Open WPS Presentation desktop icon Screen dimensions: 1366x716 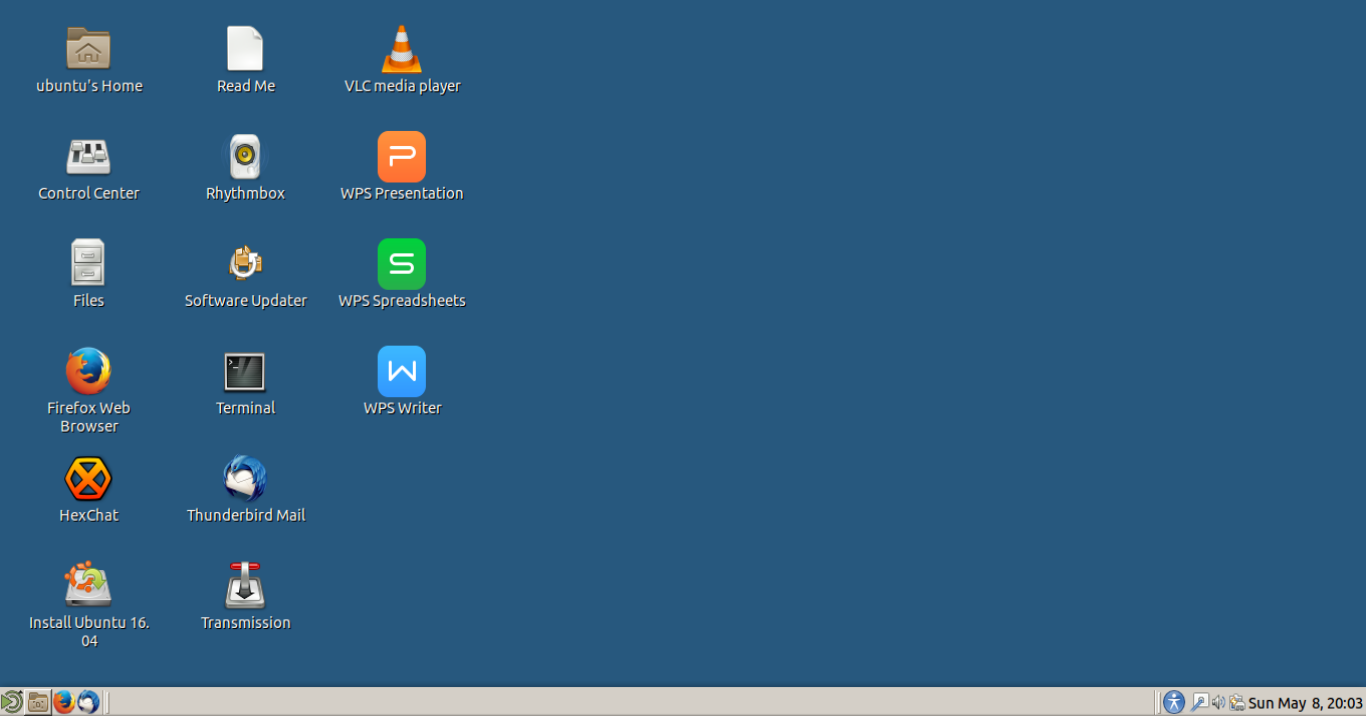coord(402,156)
